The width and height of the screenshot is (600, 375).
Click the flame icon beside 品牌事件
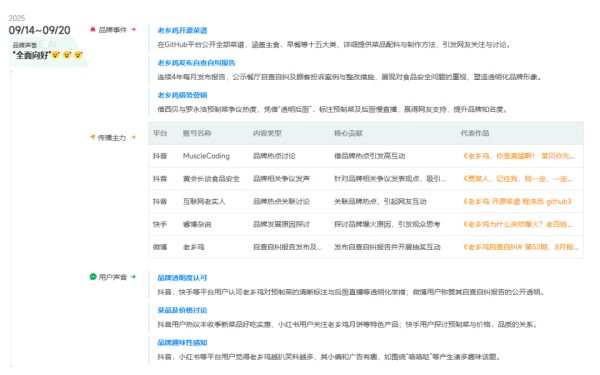[93, 29]
